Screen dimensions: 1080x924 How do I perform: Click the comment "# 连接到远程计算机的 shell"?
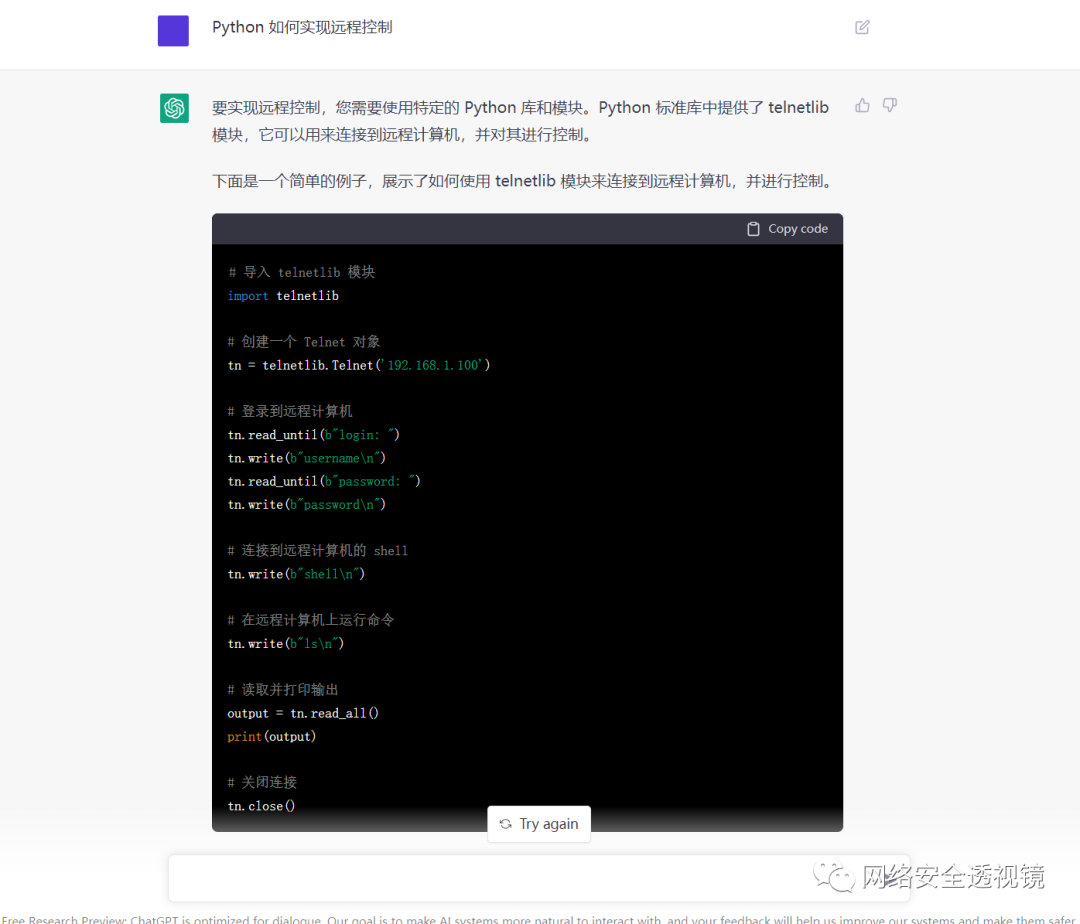[318, 551]
